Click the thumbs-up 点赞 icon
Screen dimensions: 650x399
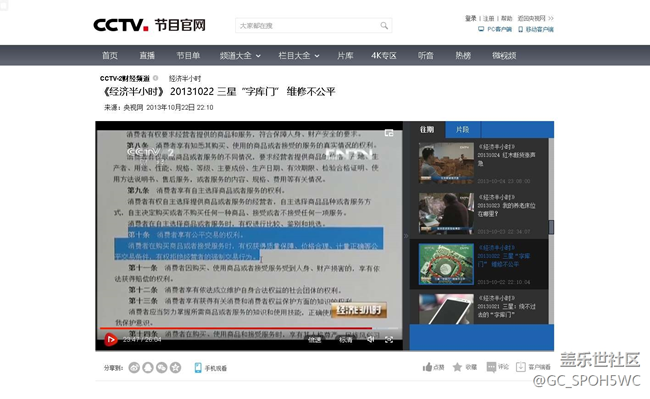pyautogui.click(x=427, y=367)
